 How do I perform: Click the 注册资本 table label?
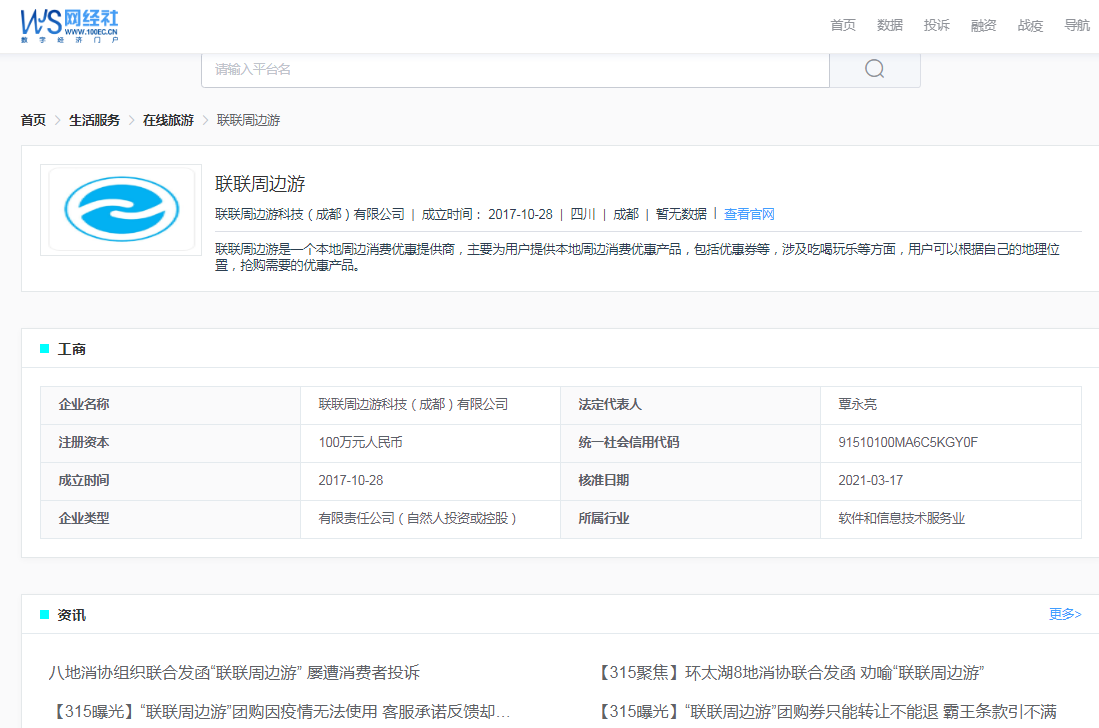[84, 442]
